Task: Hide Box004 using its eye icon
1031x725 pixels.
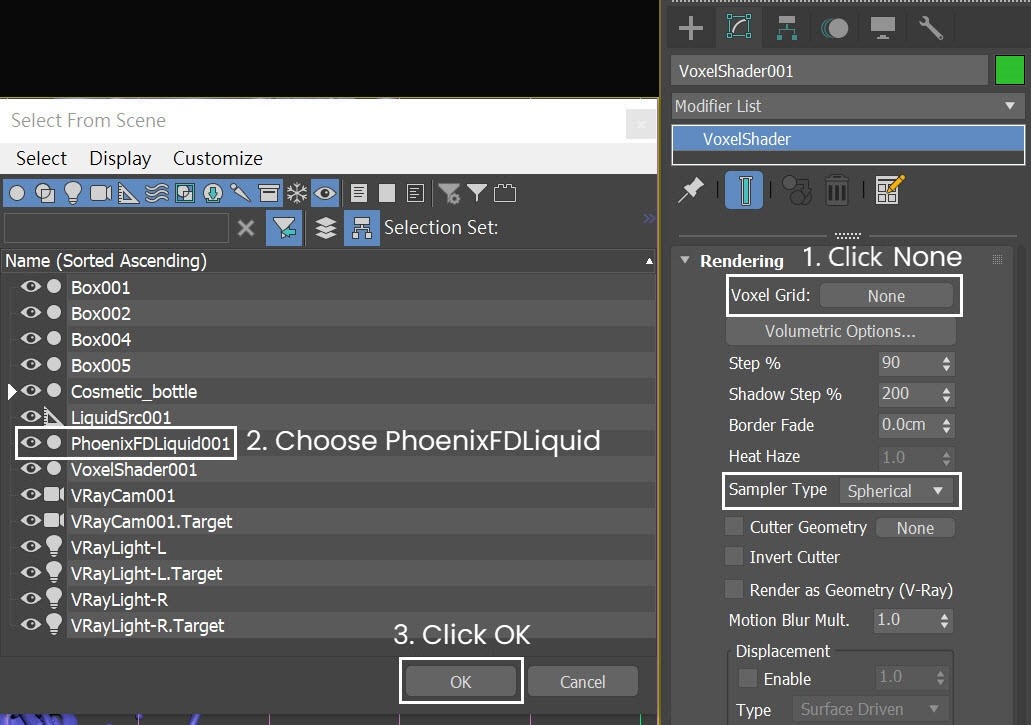Action: (30, 339)
